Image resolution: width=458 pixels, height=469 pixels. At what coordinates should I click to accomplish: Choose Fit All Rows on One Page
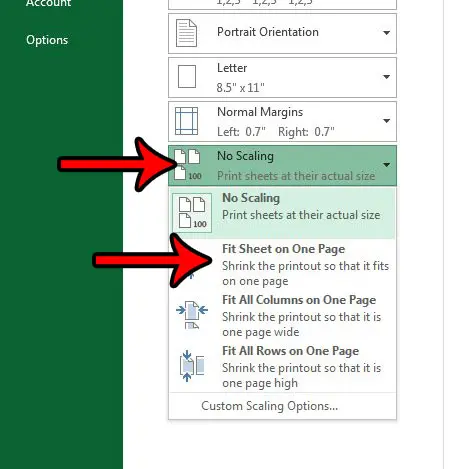pyautogui.click(x=282, y=367)
